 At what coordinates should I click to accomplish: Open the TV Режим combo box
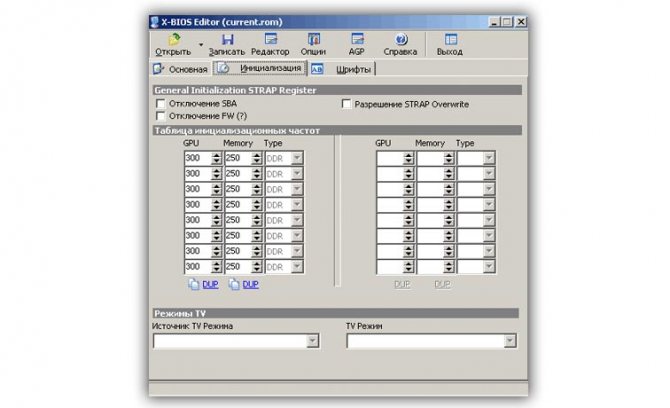click(x=510, y=341)
